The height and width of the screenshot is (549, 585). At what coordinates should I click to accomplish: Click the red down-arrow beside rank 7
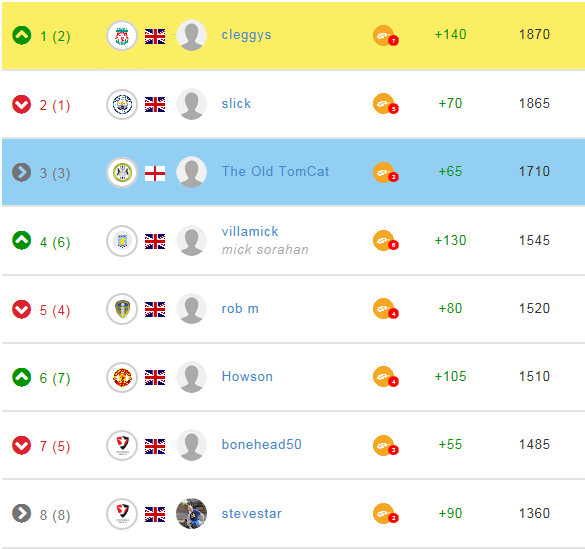(22, 445)
